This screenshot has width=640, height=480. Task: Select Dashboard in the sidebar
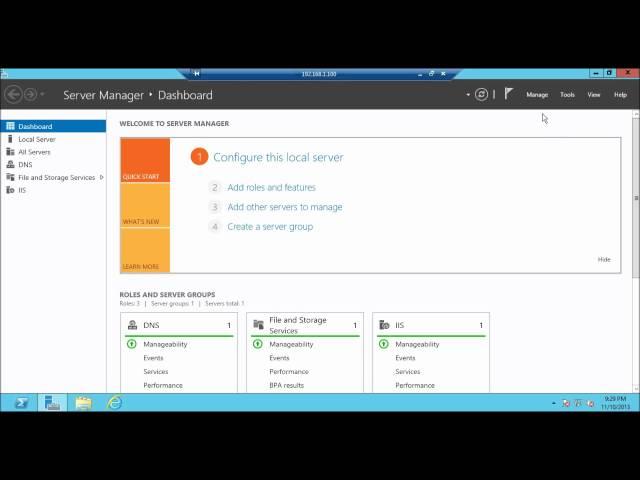[x=53, y=126]
